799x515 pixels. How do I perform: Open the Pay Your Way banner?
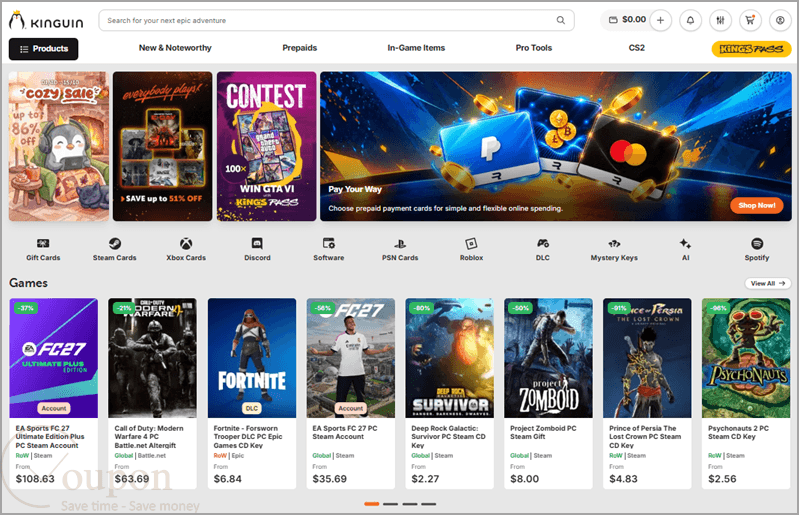(x=555, y=146)
